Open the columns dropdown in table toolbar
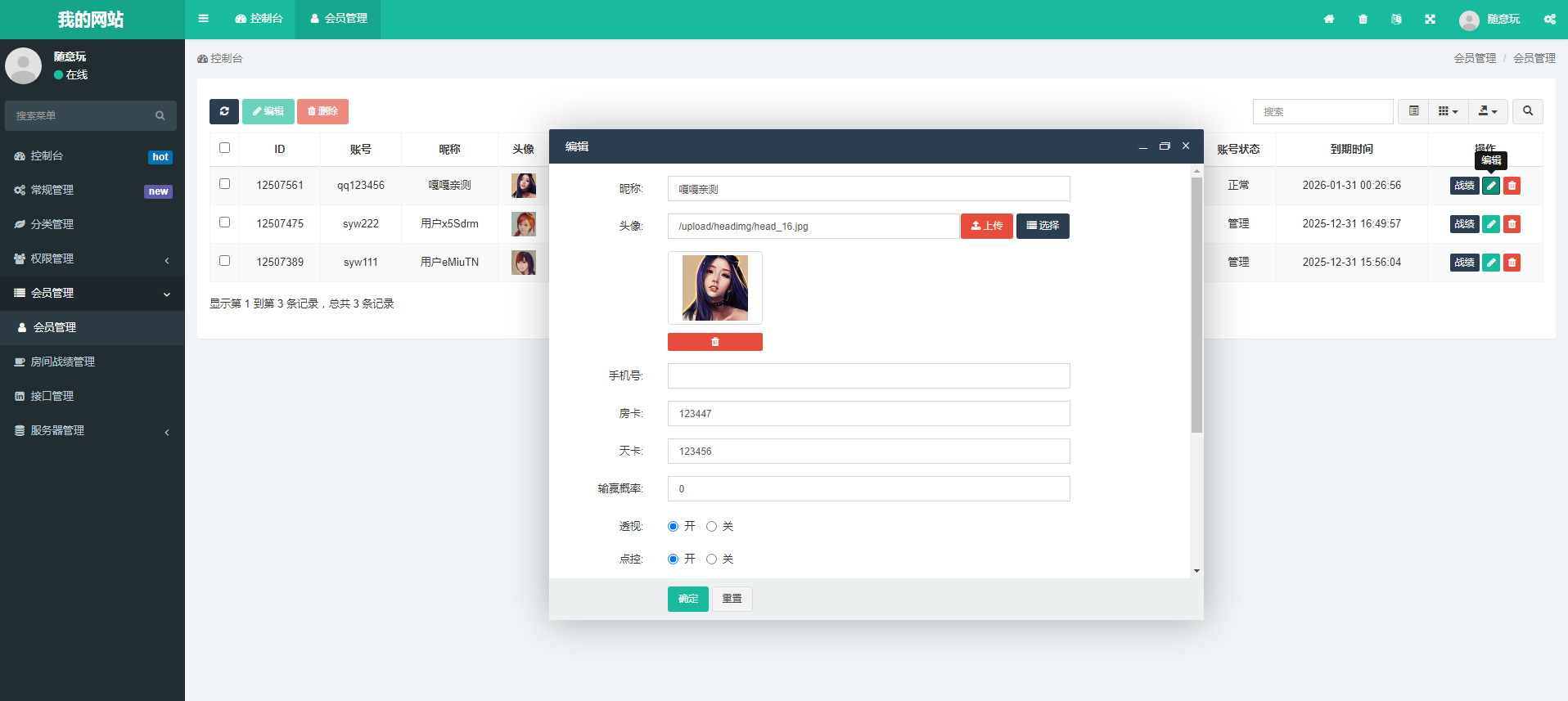 point(1448,111)
